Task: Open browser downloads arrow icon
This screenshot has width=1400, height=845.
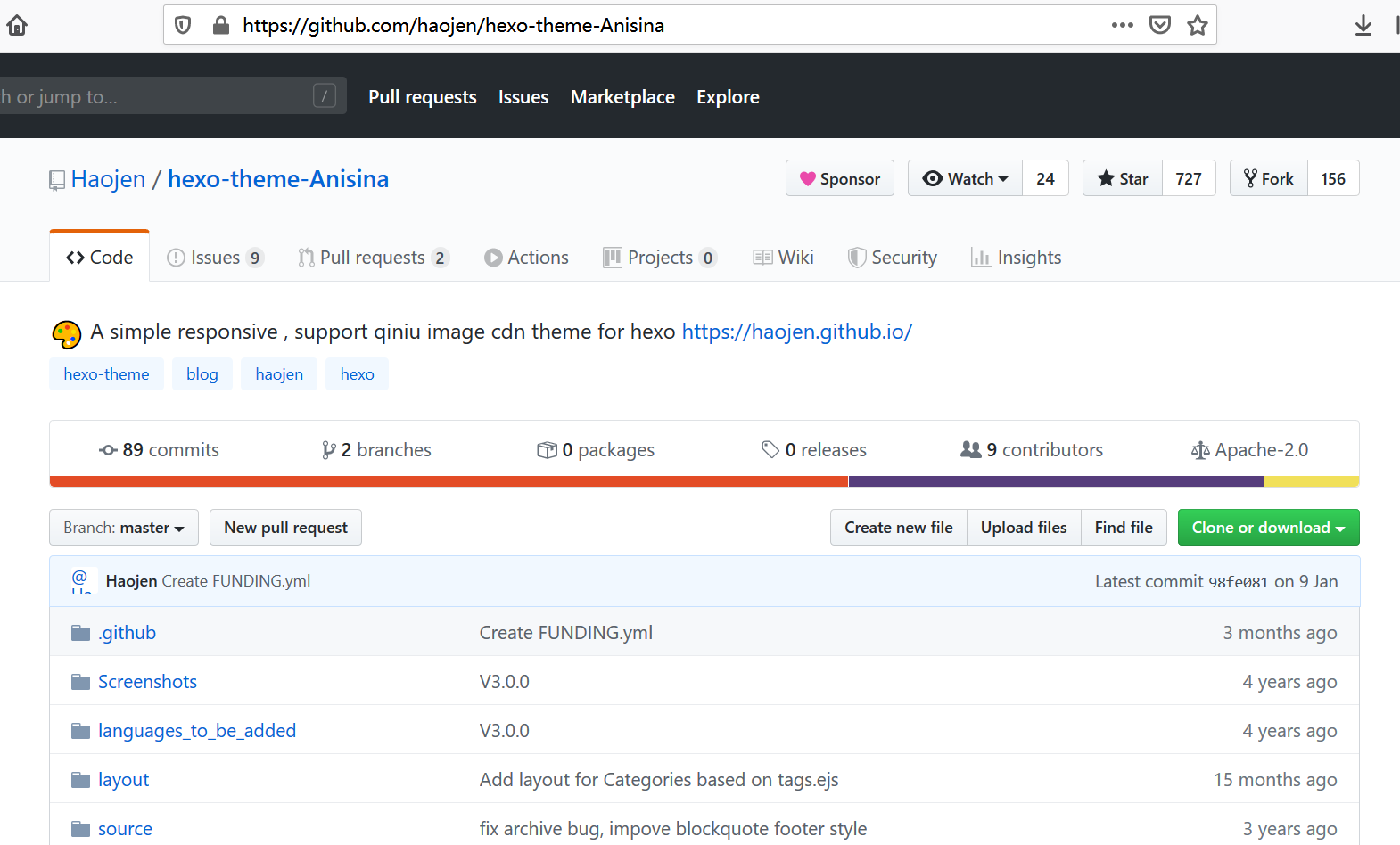Action: [x=1363, y=25]
